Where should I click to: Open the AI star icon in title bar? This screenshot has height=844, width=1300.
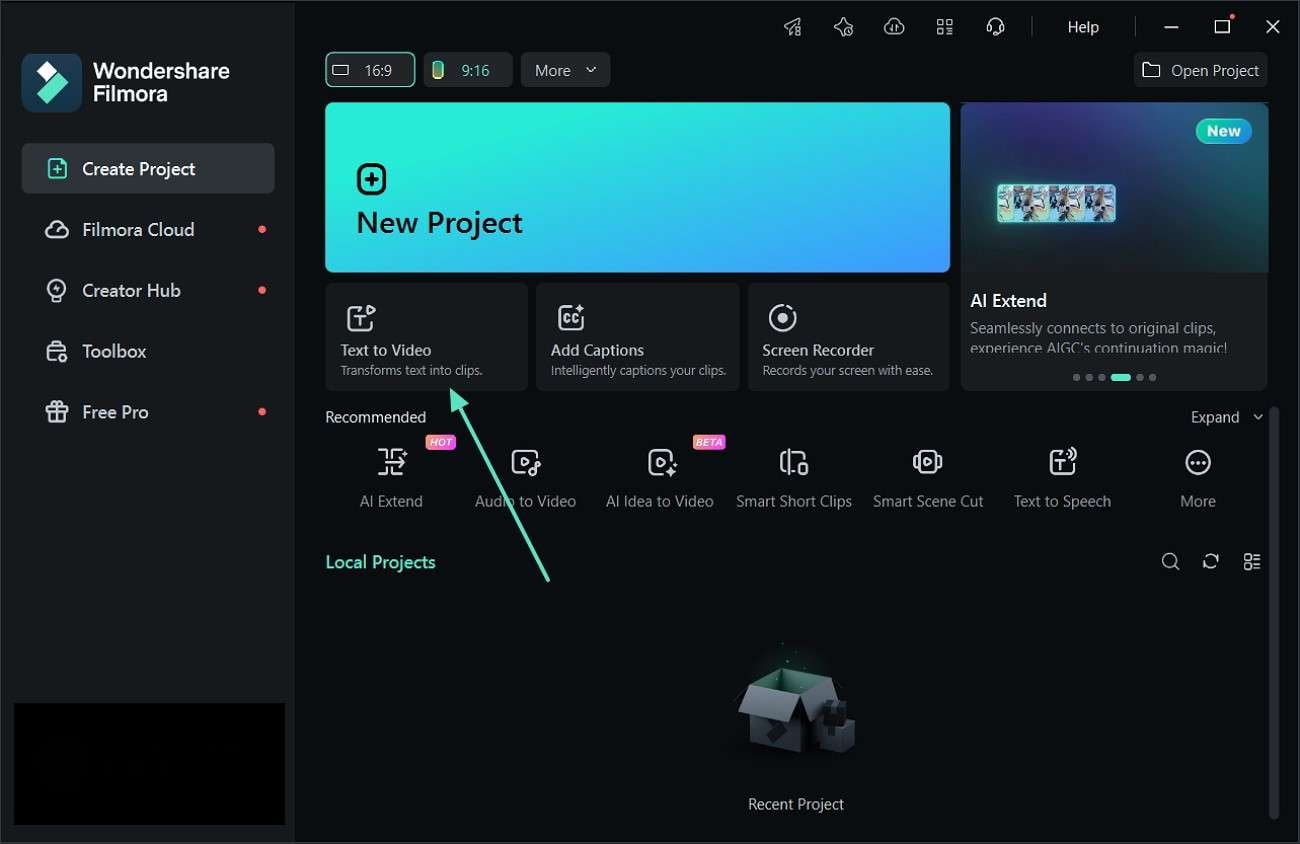(843, 27)
